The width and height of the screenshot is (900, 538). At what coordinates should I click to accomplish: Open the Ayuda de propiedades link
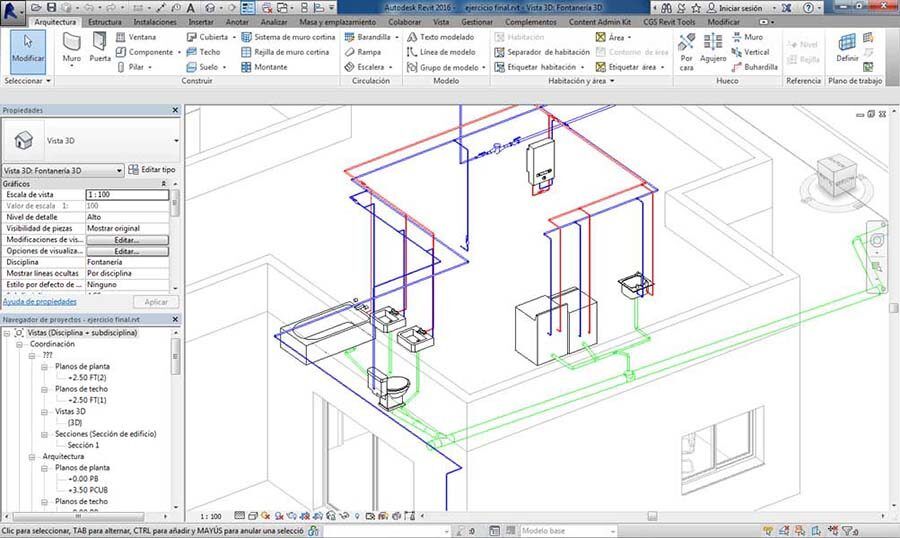pos(39,300)
